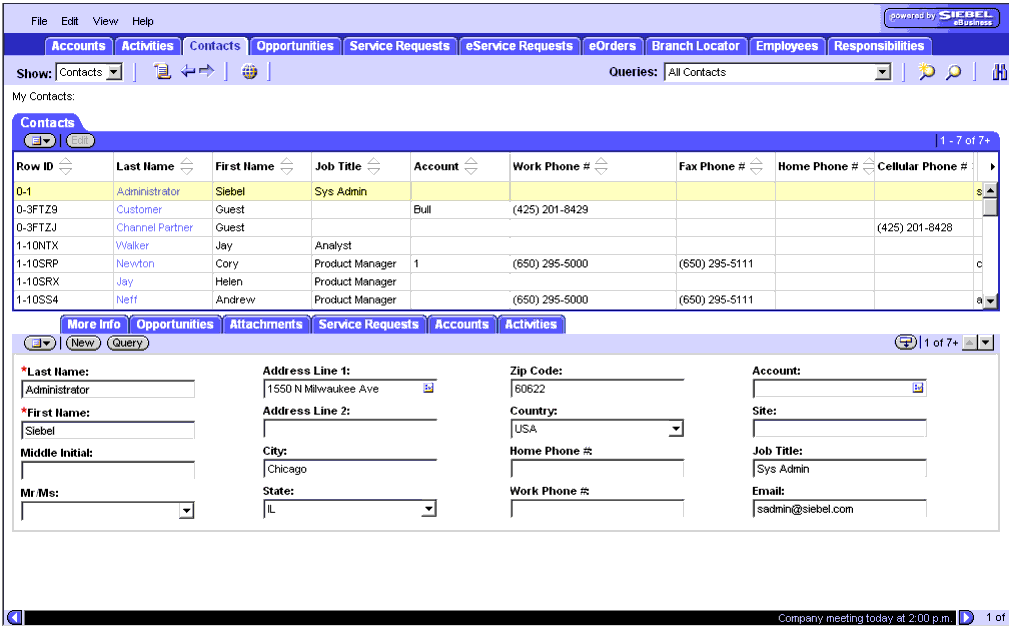
Task: Click the globe icon in the toolbar
Action: point(250,72)
